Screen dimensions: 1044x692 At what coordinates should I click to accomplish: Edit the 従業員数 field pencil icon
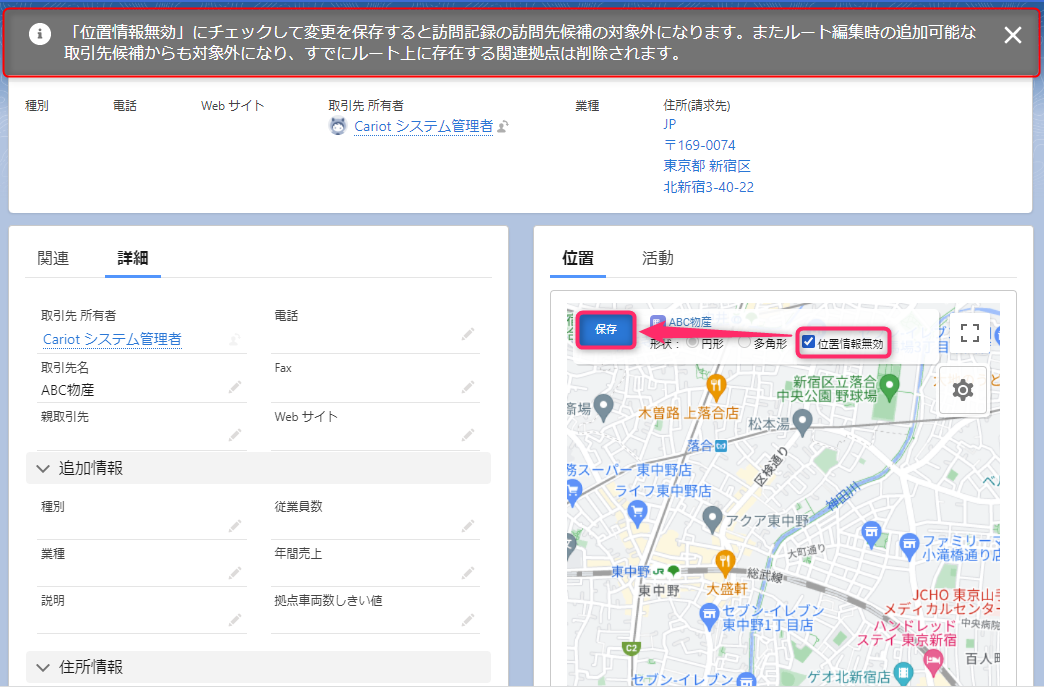pos(467,526)
